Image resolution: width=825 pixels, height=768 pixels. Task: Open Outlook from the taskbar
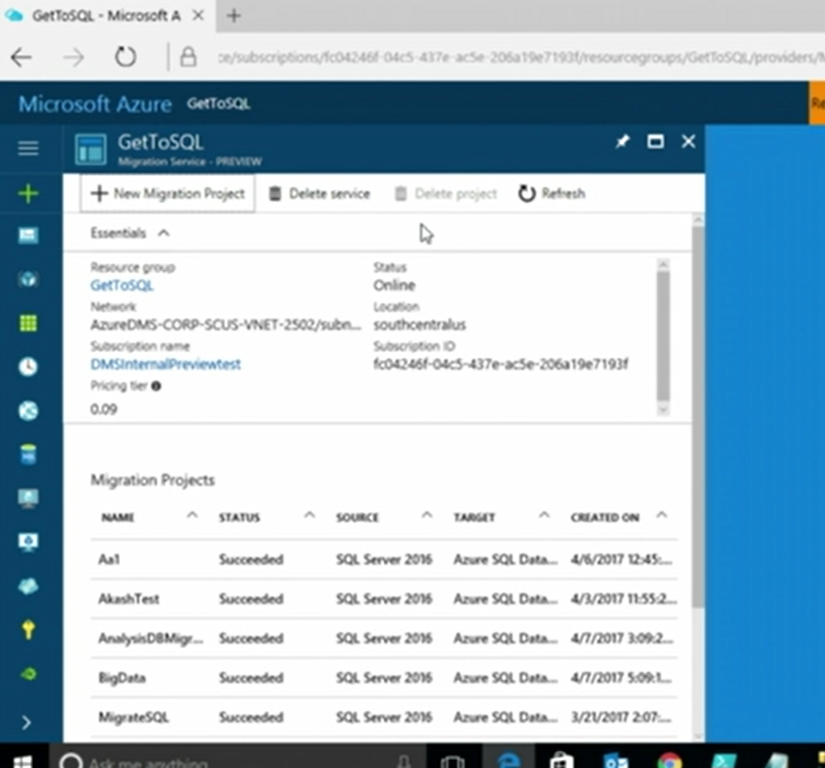616,761
